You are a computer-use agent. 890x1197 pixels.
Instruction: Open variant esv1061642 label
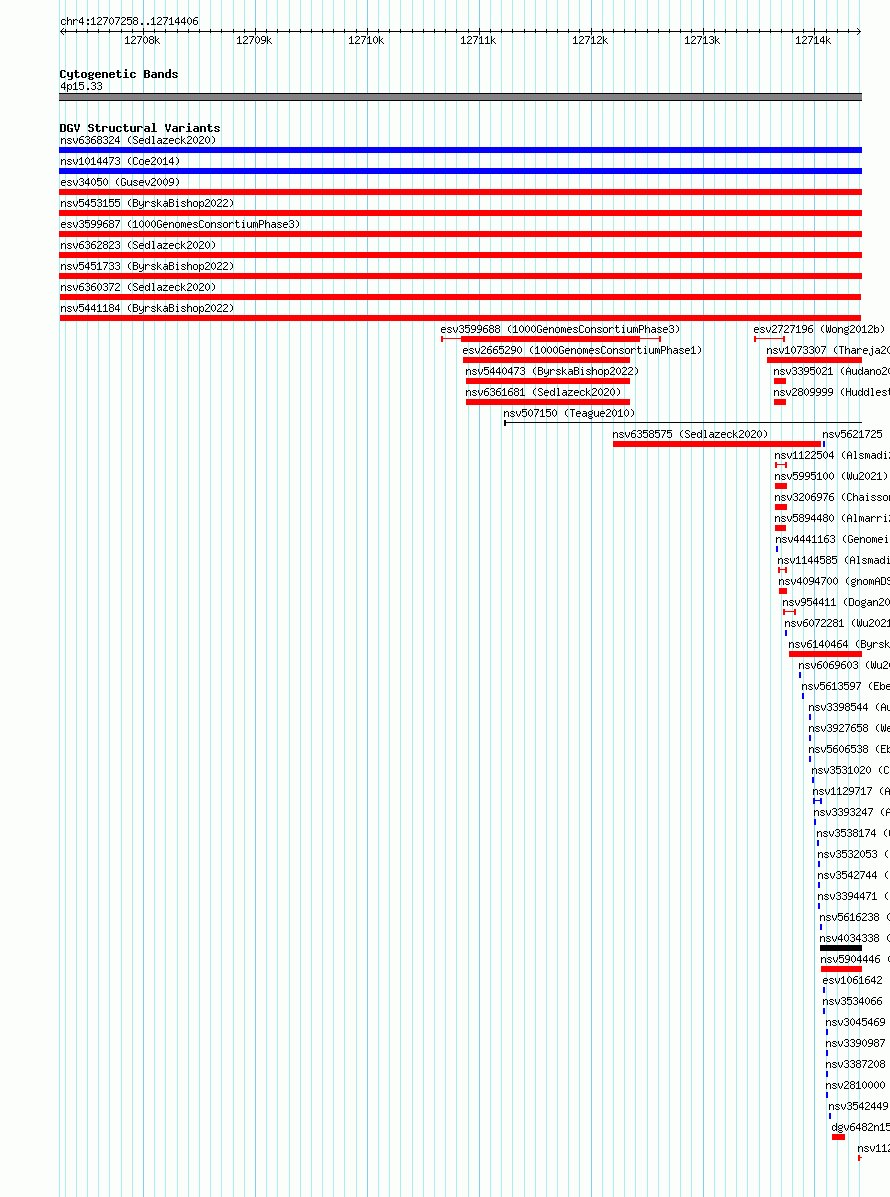click(x=852, y=980)
